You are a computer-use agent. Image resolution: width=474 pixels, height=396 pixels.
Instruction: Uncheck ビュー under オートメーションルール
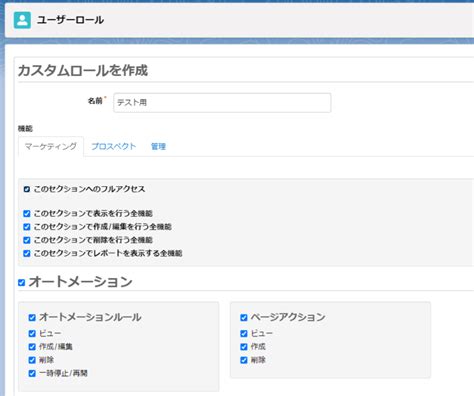click(x=32, y=333)
